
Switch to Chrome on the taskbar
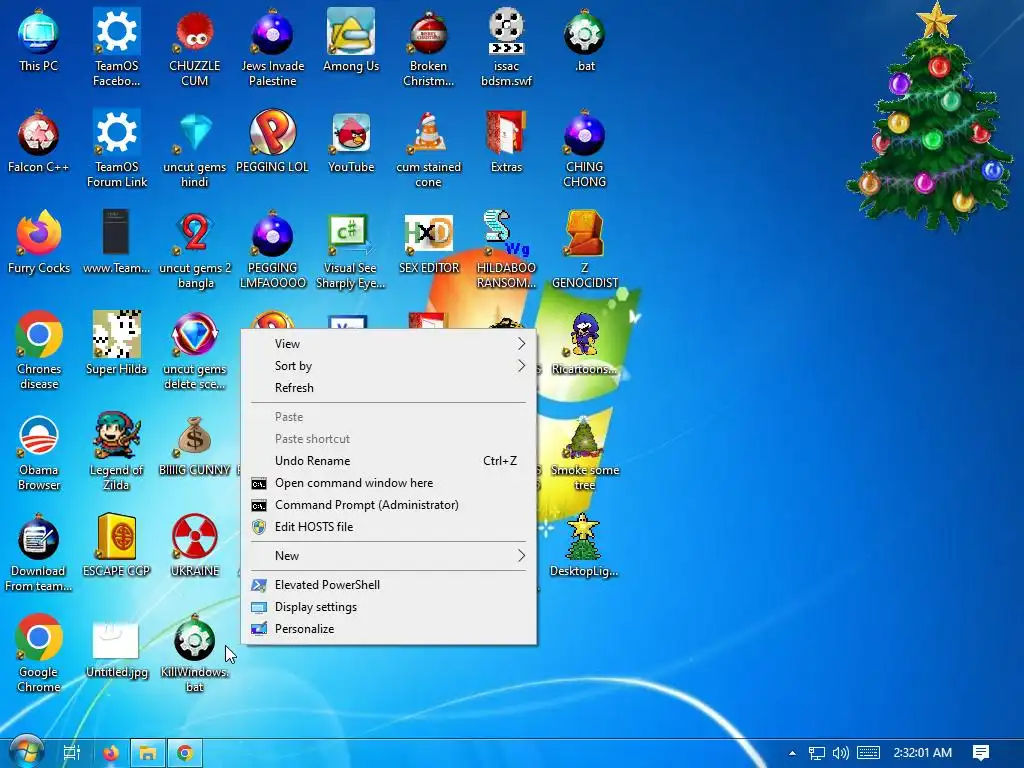point(185,753)
